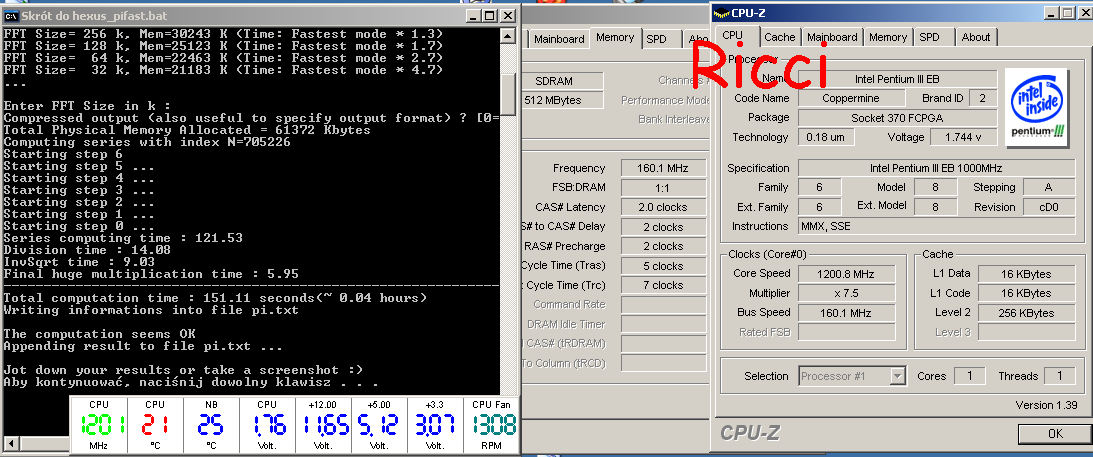The image size is (1093, 457).
Task: Click the Total computation time line in console
Action: (215, 298)
